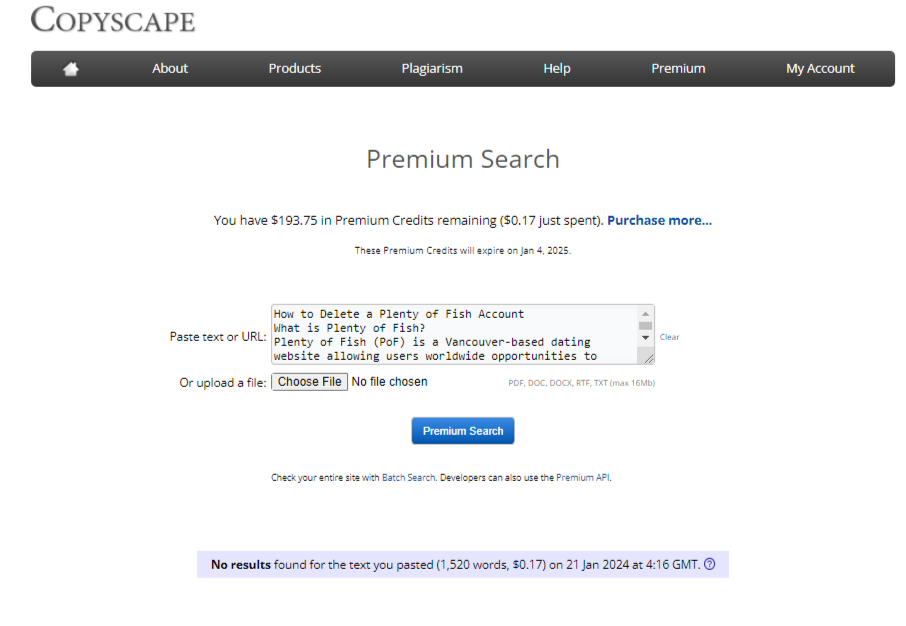The width and height of the screenshot is (906, 626).
Task: Open the Help menu
Action: [557, 68]
